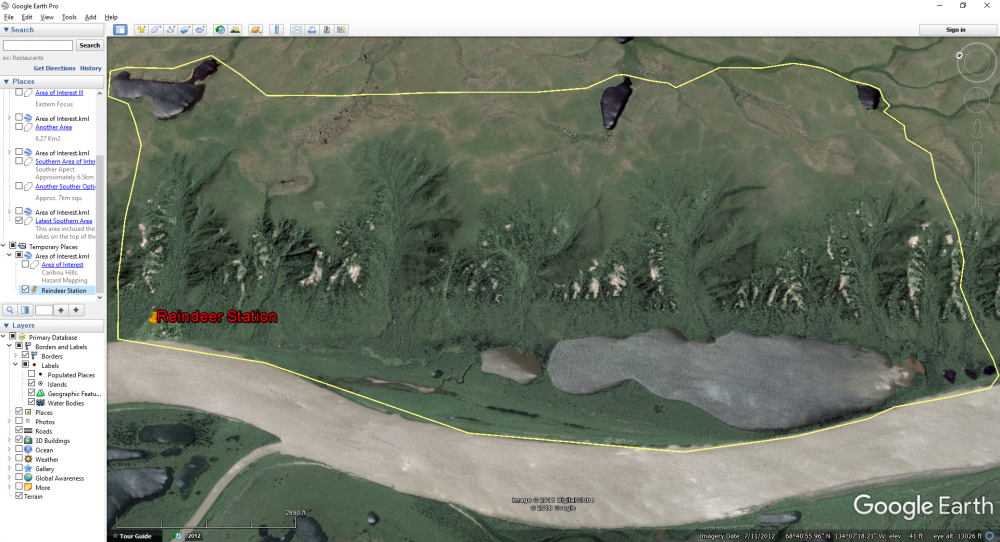
Task: Click the search input field
Action: coord(38,45)
